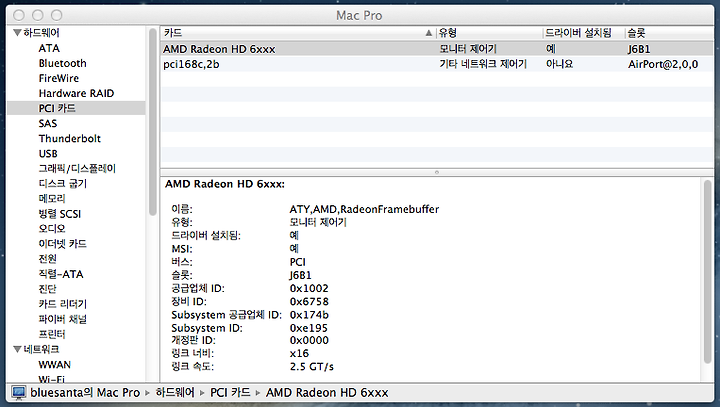This screenshot has width=720, height=407.
Task: Click PCI 카드 in the path bar
Action: coord(230,393)
